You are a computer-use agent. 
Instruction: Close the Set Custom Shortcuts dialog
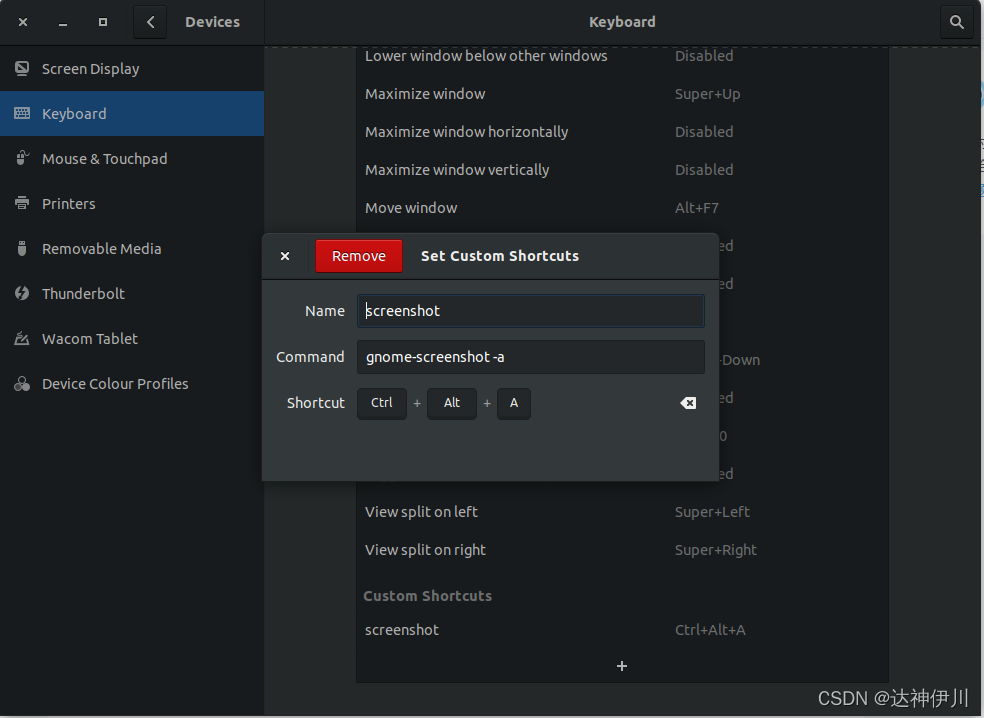click(x=285, y=256)
